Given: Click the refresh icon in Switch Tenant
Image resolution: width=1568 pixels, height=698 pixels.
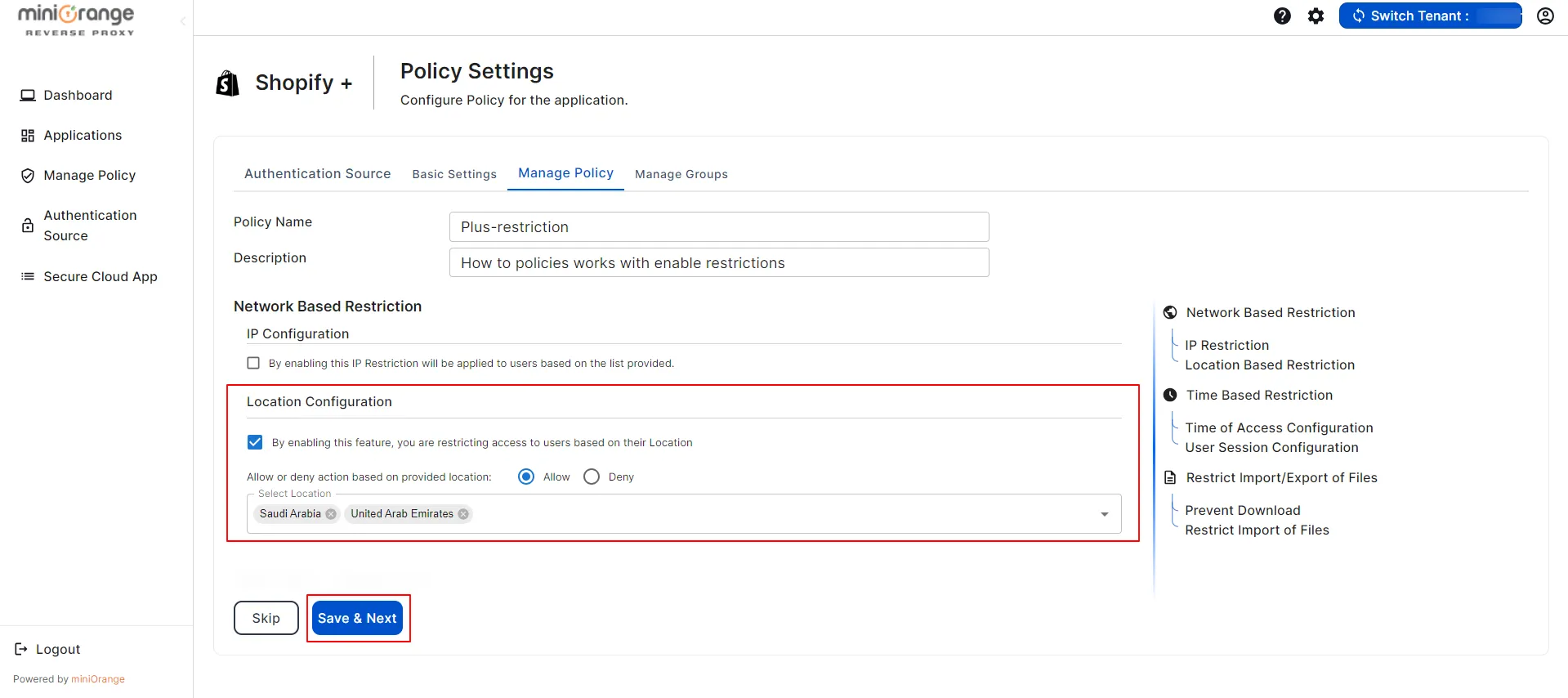Looking at the screenshot, I should pyautogui.click(x=1358, y=16).
